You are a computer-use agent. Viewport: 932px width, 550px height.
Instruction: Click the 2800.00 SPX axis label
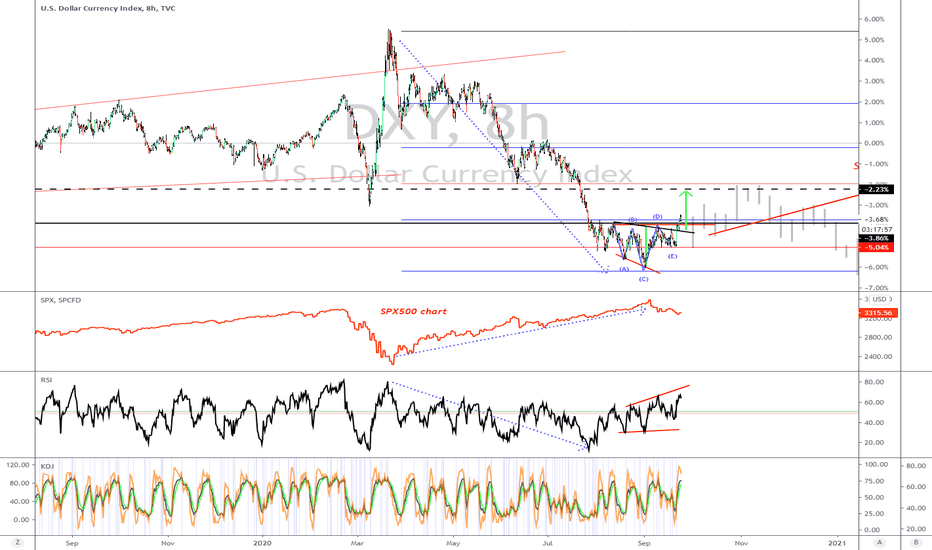877,337
